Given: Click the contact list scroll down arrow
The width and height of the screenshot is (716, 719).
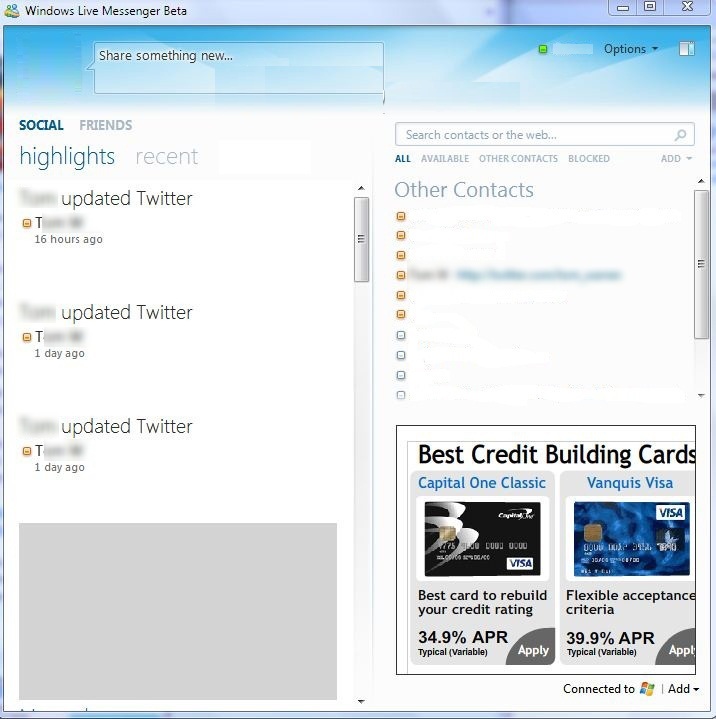Looking at the screenshot, I should (x=701, y=395).
